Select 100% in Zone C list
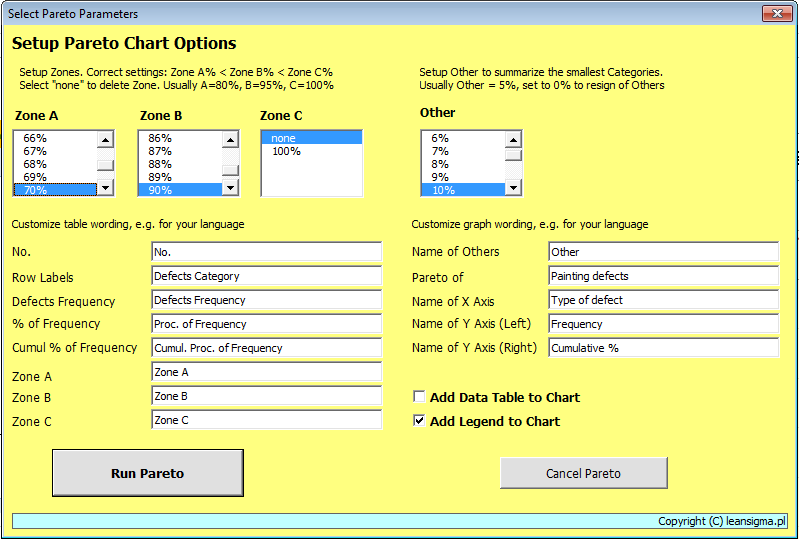799x539 pixels. pyautogui.click(x=286, y=152)
